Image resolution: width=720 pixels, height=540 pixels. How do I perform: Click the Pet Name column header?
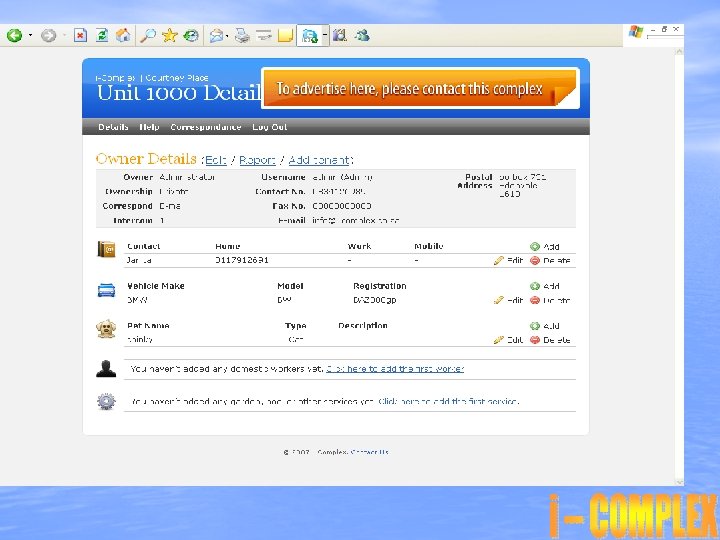click(148, 326)
